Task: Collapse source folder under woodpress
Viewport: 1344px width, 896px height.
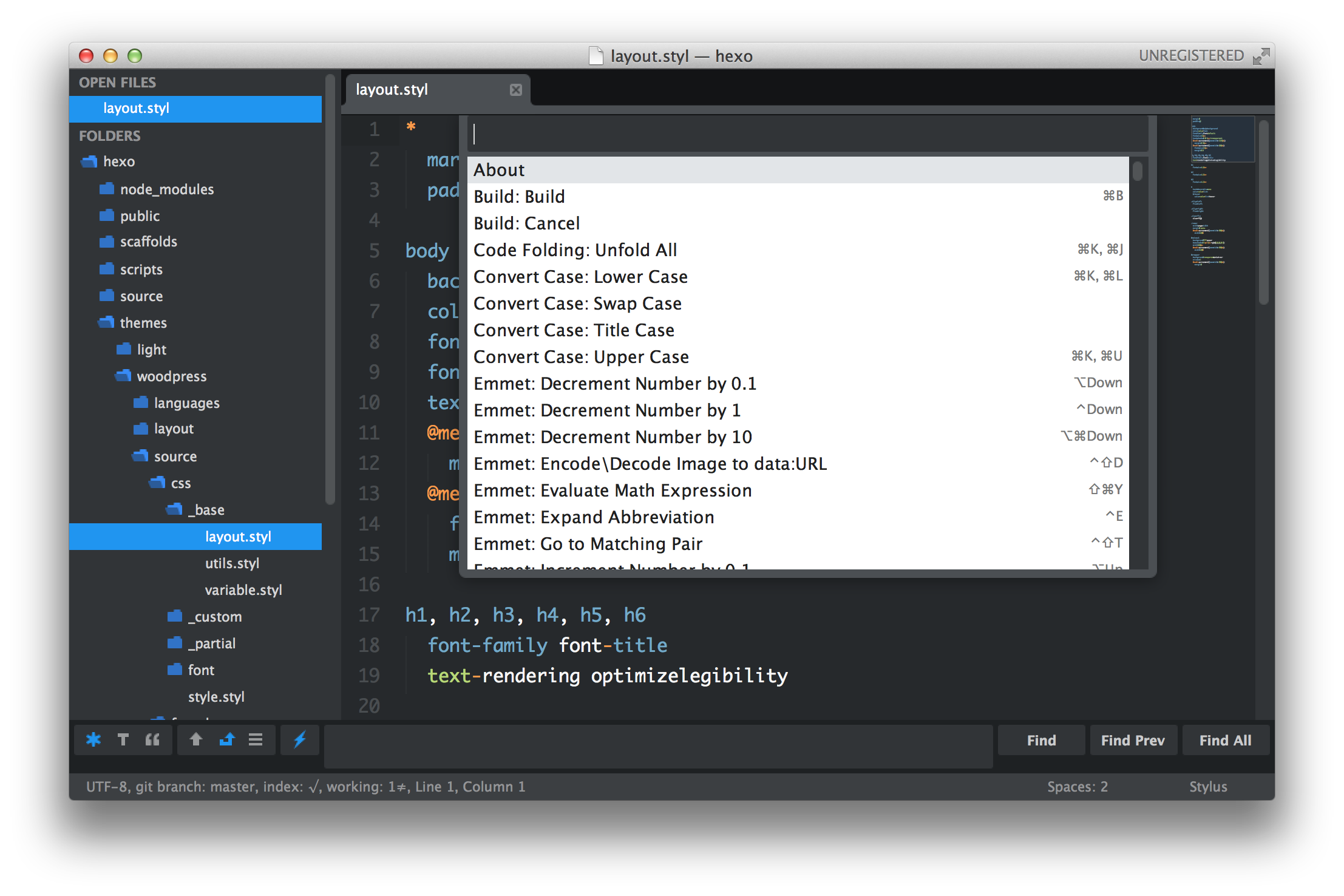Action: tap(140, 455)
